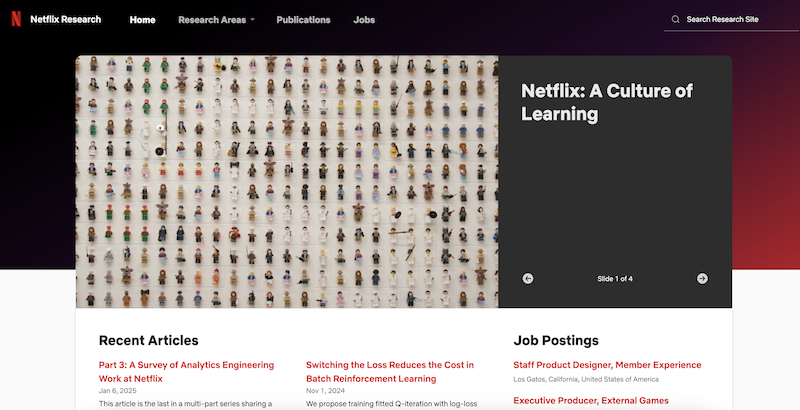Open Executive Producer, External Games posting
This screenshot has height=410, width=800.
(x=591, y=400)
